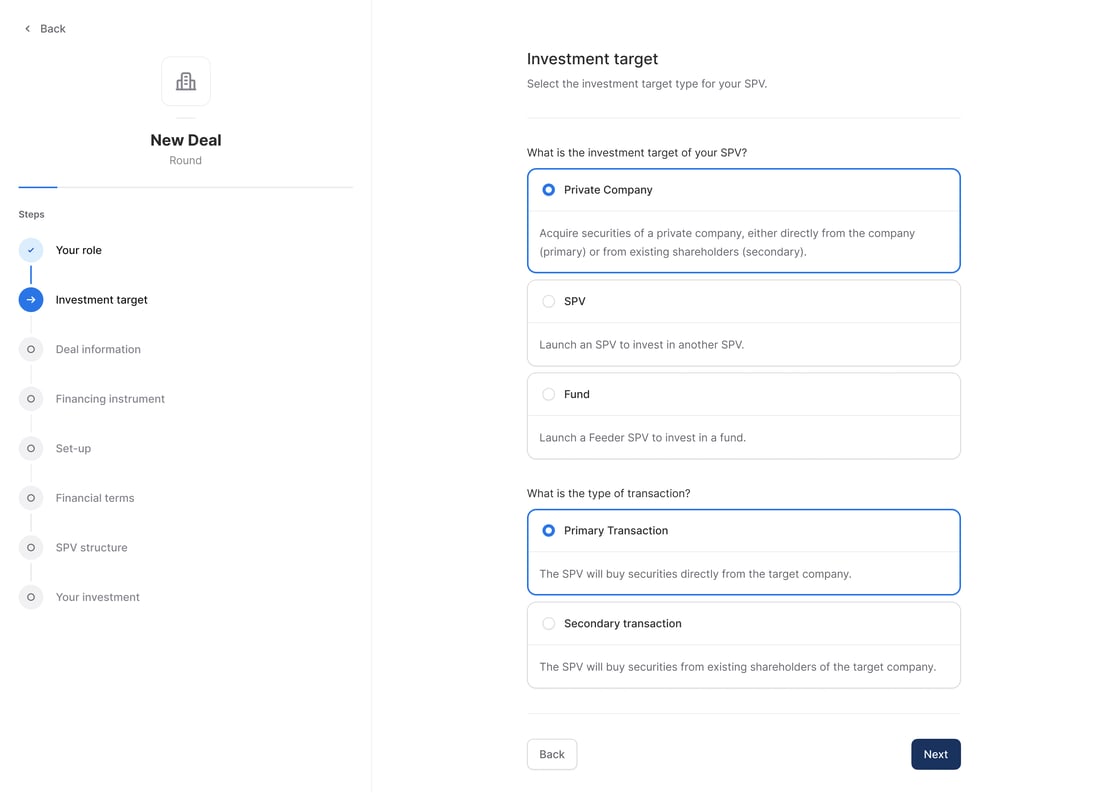Click the checkmark icon for Your role

coord(31,250)
